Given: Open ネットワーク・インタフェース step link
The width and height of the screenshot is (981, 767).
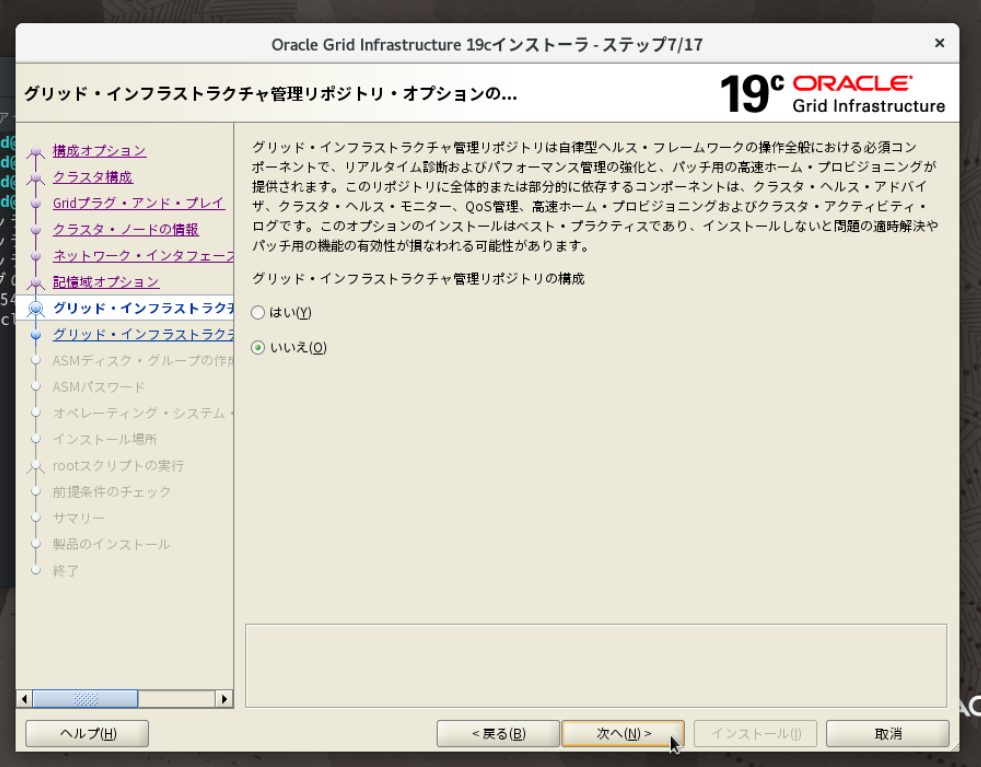Looking at the screenshot, I should [x=143, y=256].
